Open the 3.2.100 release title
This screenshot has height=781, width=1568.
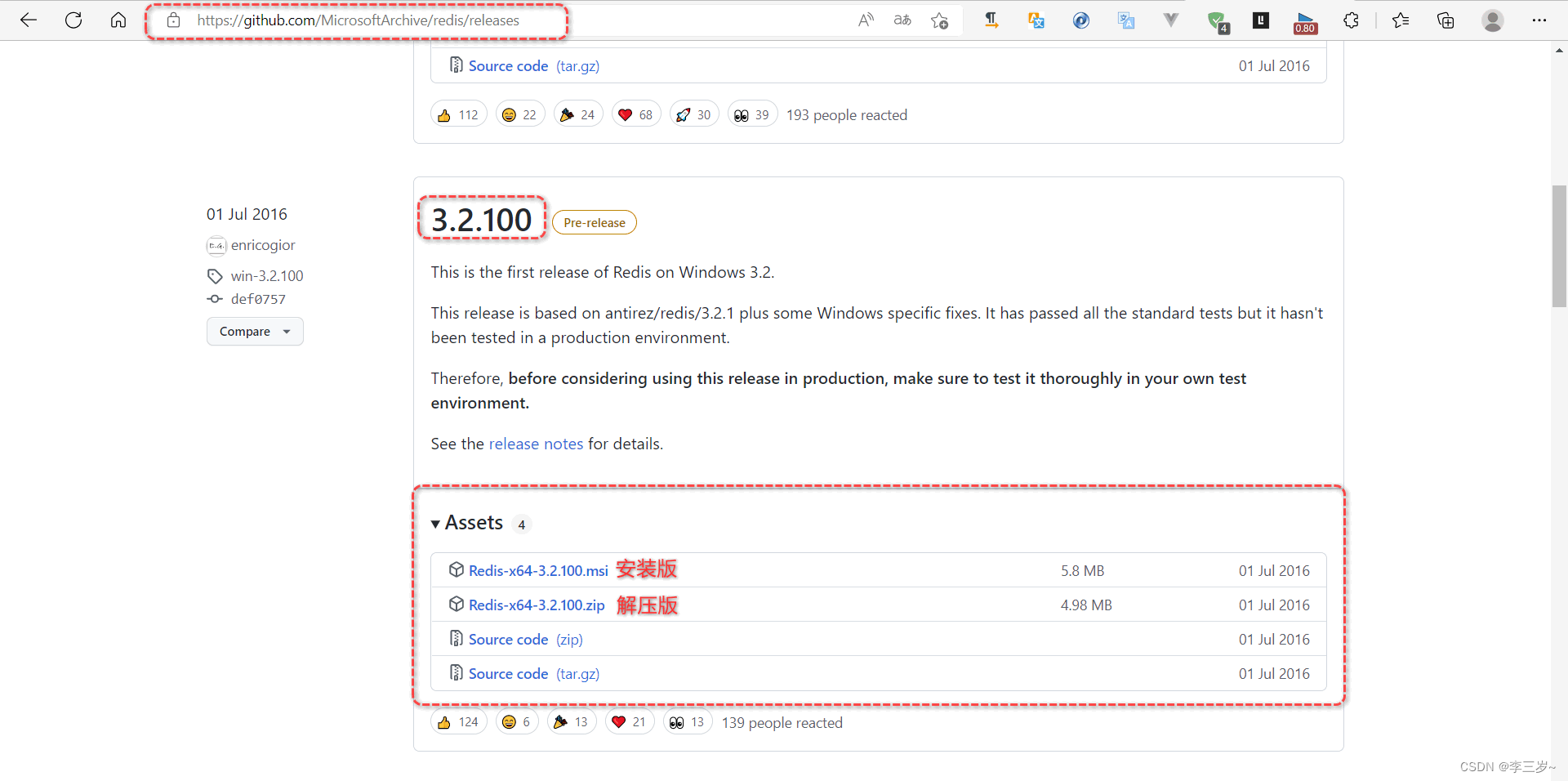coord(482,220)
